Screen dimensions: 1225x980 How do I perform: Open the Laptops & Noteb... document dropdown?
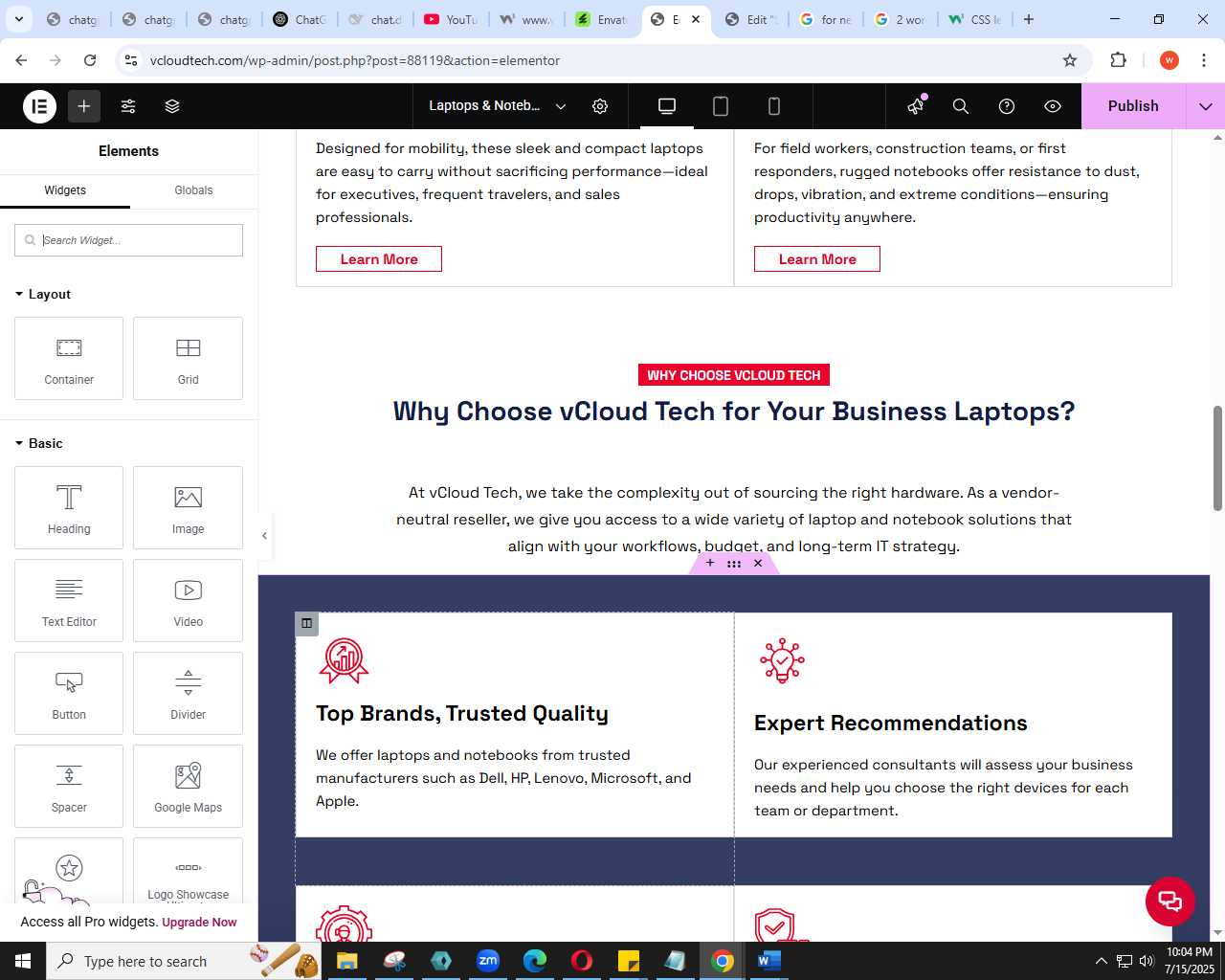click(x=498, y=106)
